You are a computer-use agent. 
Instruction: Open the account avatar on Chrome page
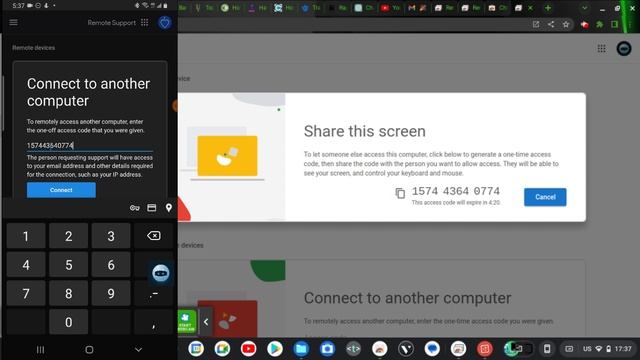pyautogui.click(x=624, y=49)
